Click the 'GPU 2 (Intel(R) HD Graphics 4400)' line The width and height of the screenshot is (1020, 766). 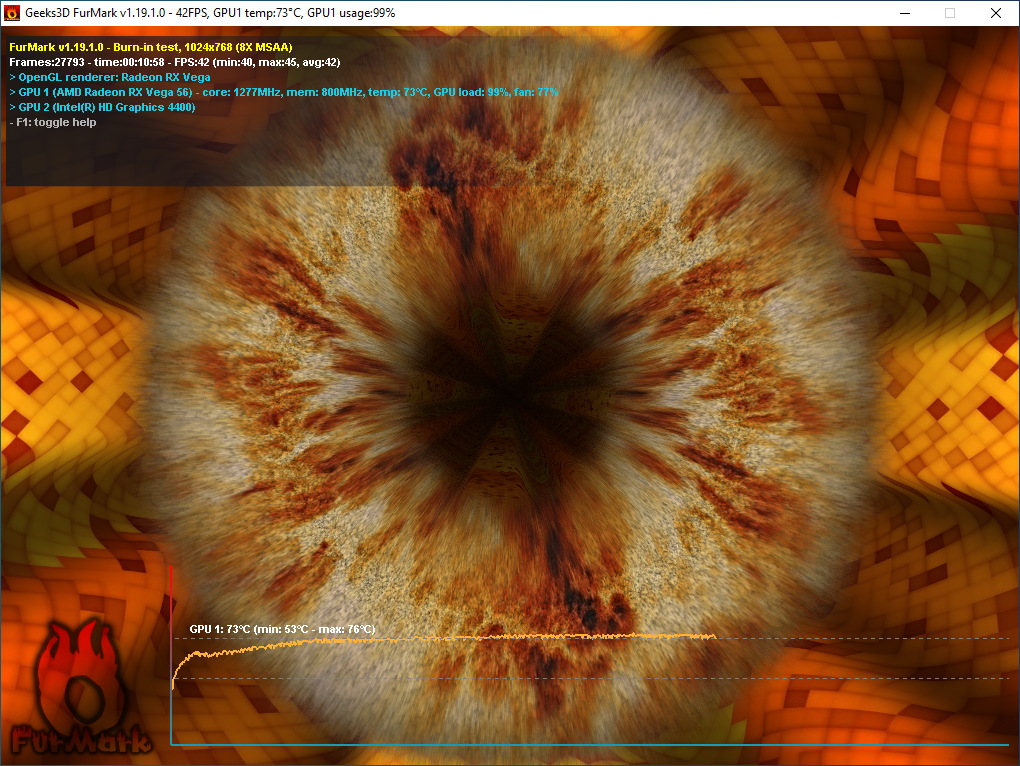(102, 107)
